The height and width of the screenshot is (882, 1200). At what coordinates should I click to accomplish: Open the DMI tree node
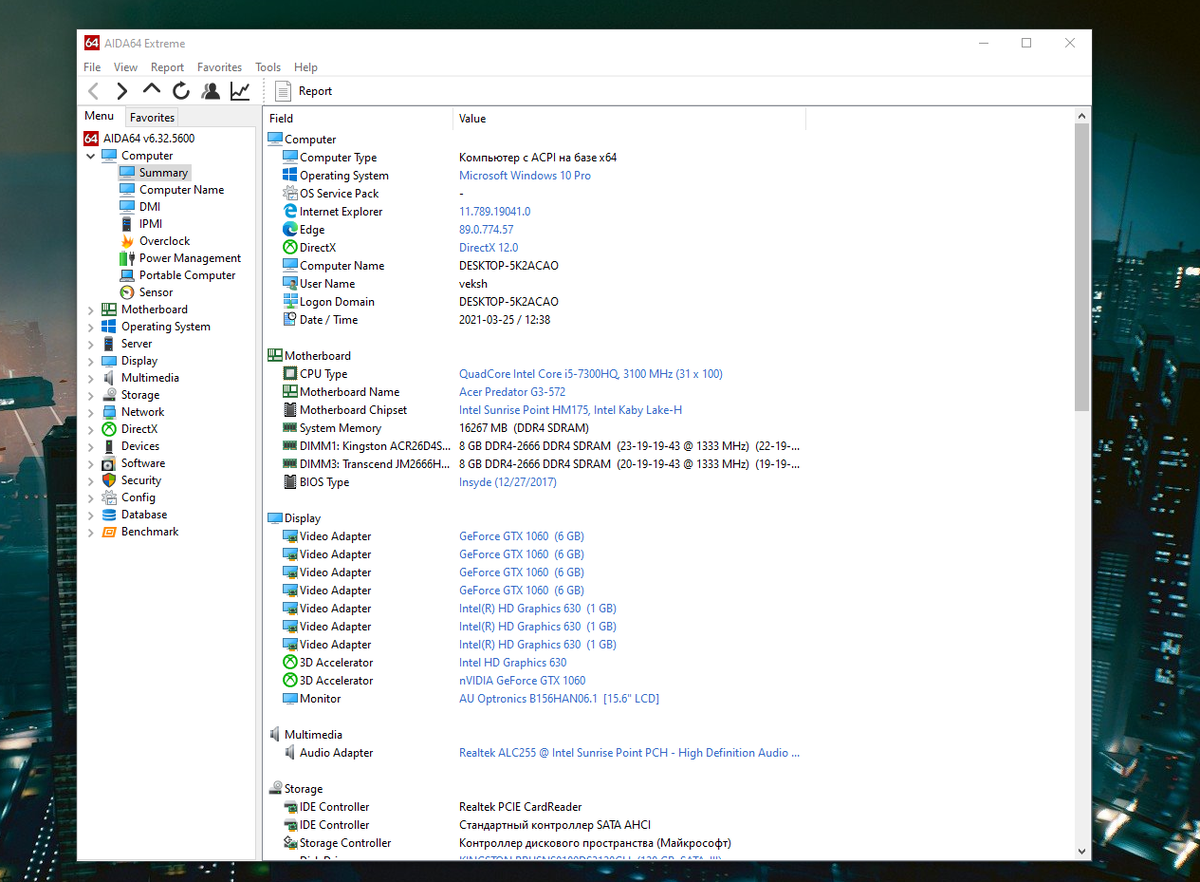point(149,206)
